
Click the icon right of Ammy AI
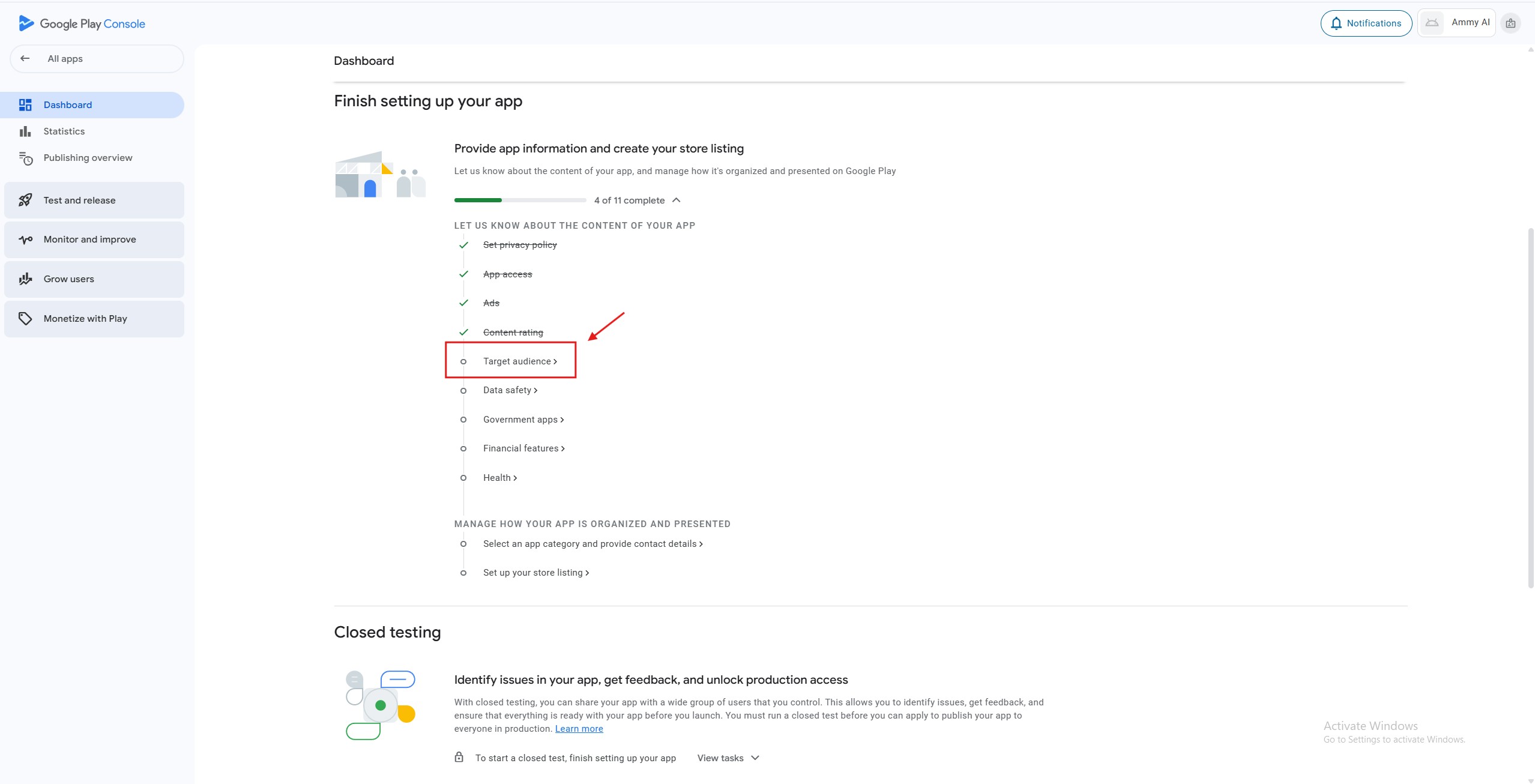point(1510,23)
